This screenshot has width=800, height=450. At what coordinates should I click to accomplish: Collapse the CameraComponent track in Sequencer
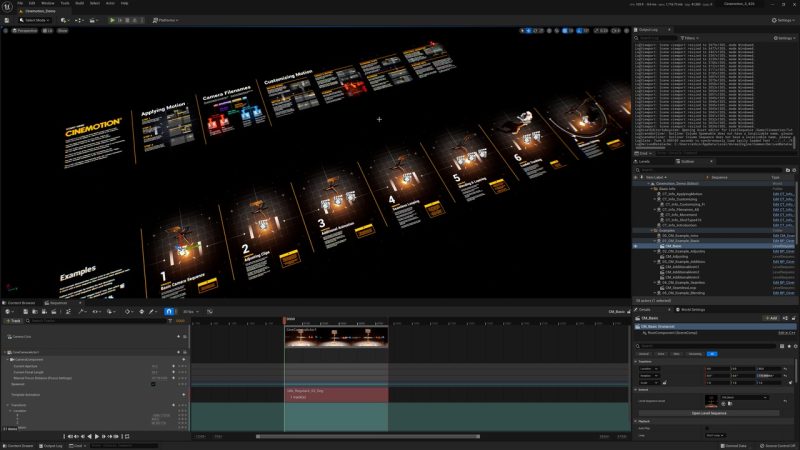coord(8,359)
